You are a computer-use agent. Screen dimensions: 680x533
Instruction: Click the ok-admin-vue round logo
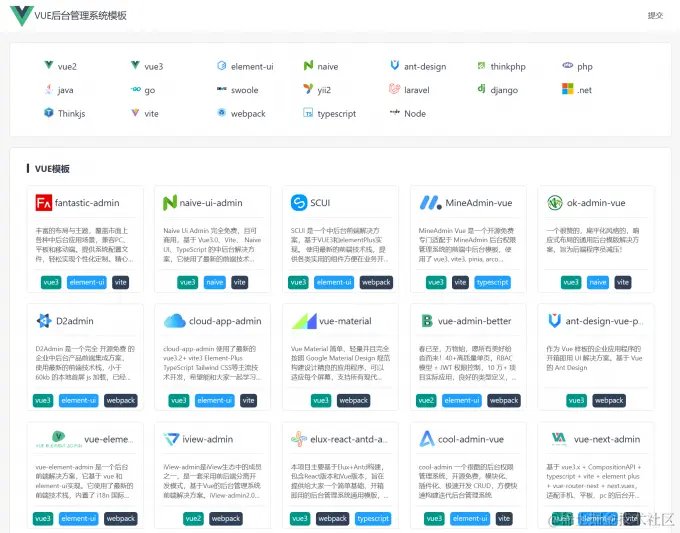[555, 203]
